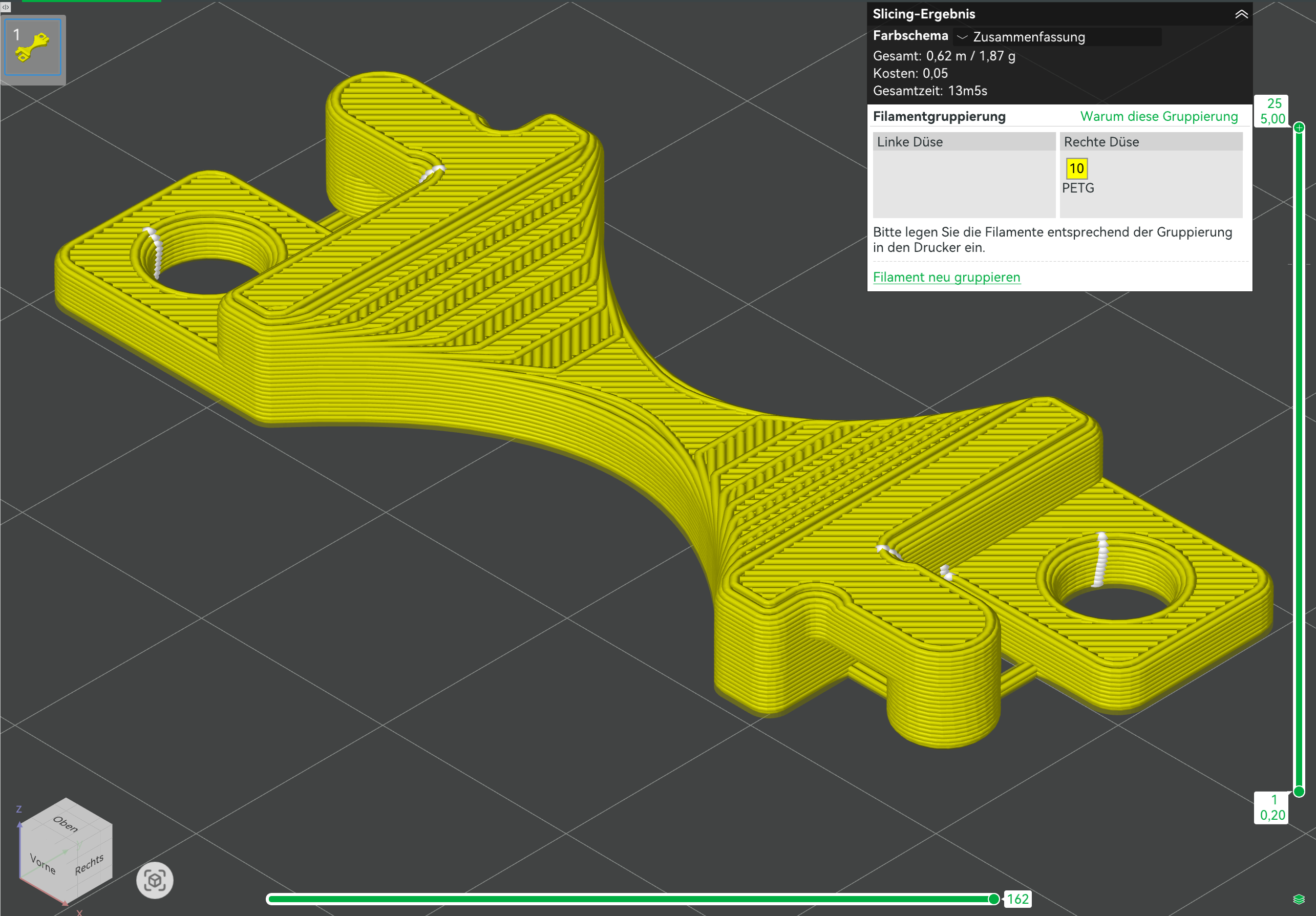Click the sidebar collapse splitter icon
The height and width of the screenshot is (916, 1316).
pos(5,7)
